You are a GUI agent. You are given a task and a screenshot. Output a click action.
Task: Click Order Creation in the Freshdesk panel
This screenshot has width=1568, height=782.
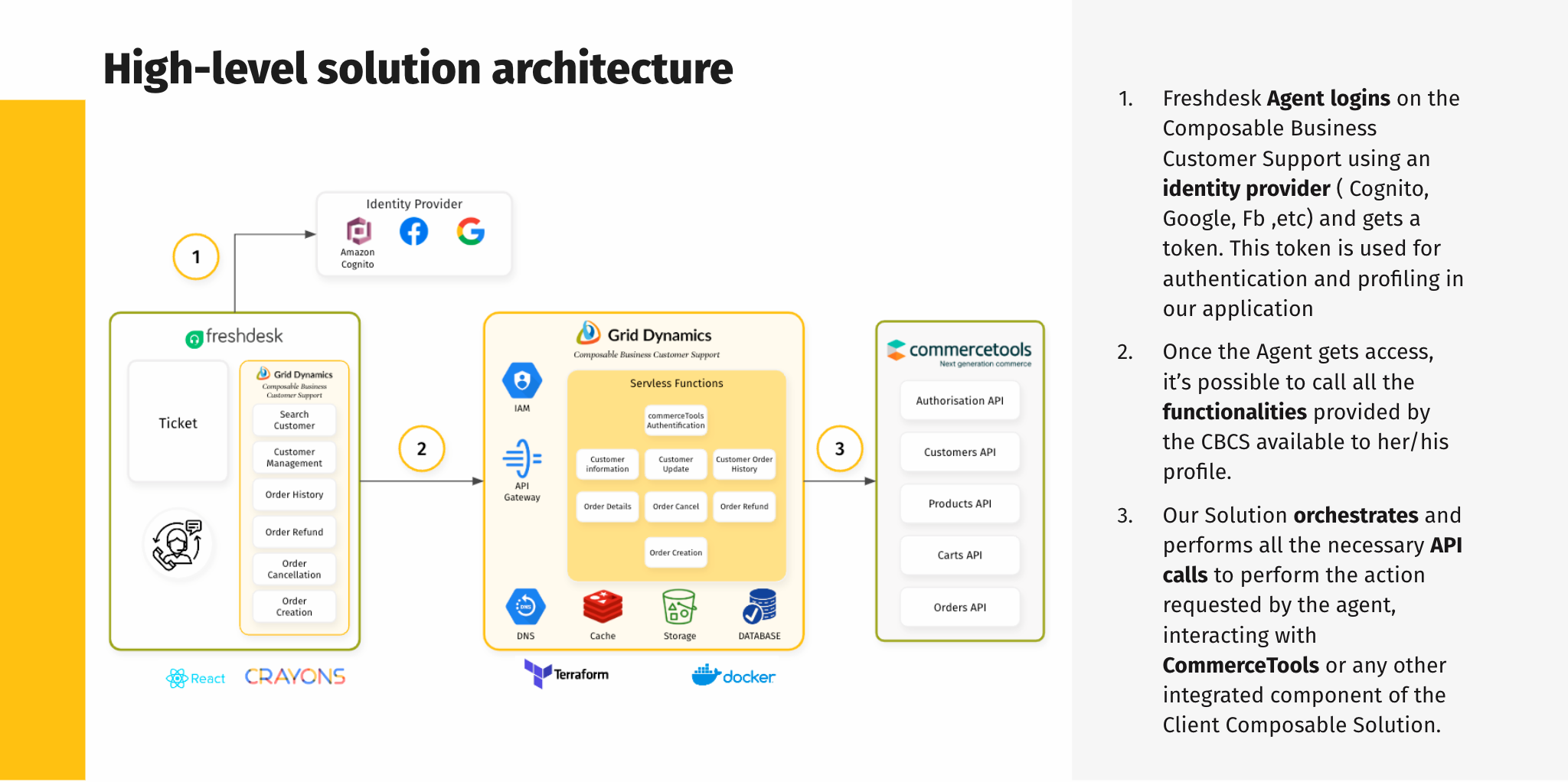coord(295,607)
